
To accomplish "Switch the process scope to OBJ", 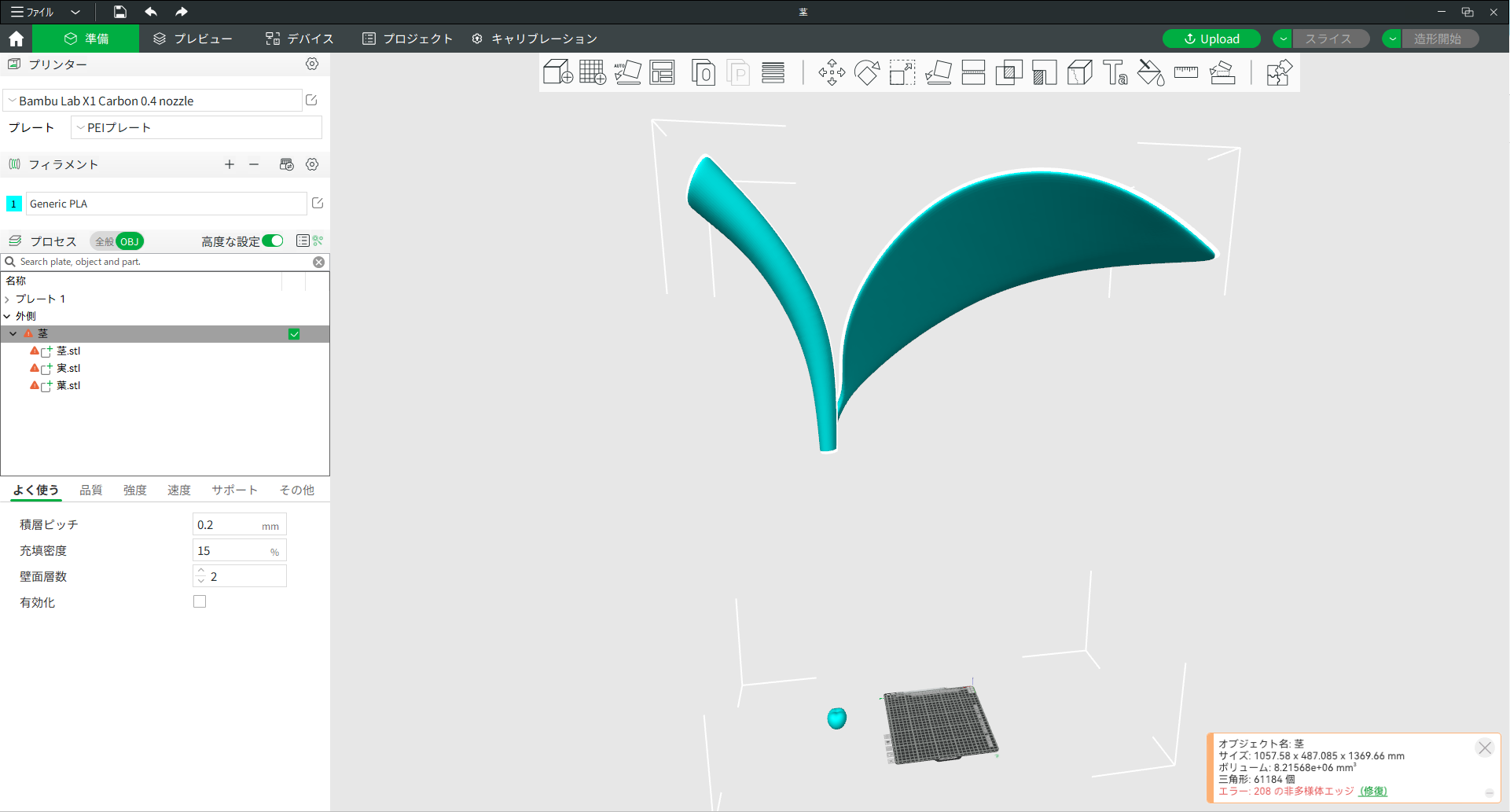I will pos(130,241).
